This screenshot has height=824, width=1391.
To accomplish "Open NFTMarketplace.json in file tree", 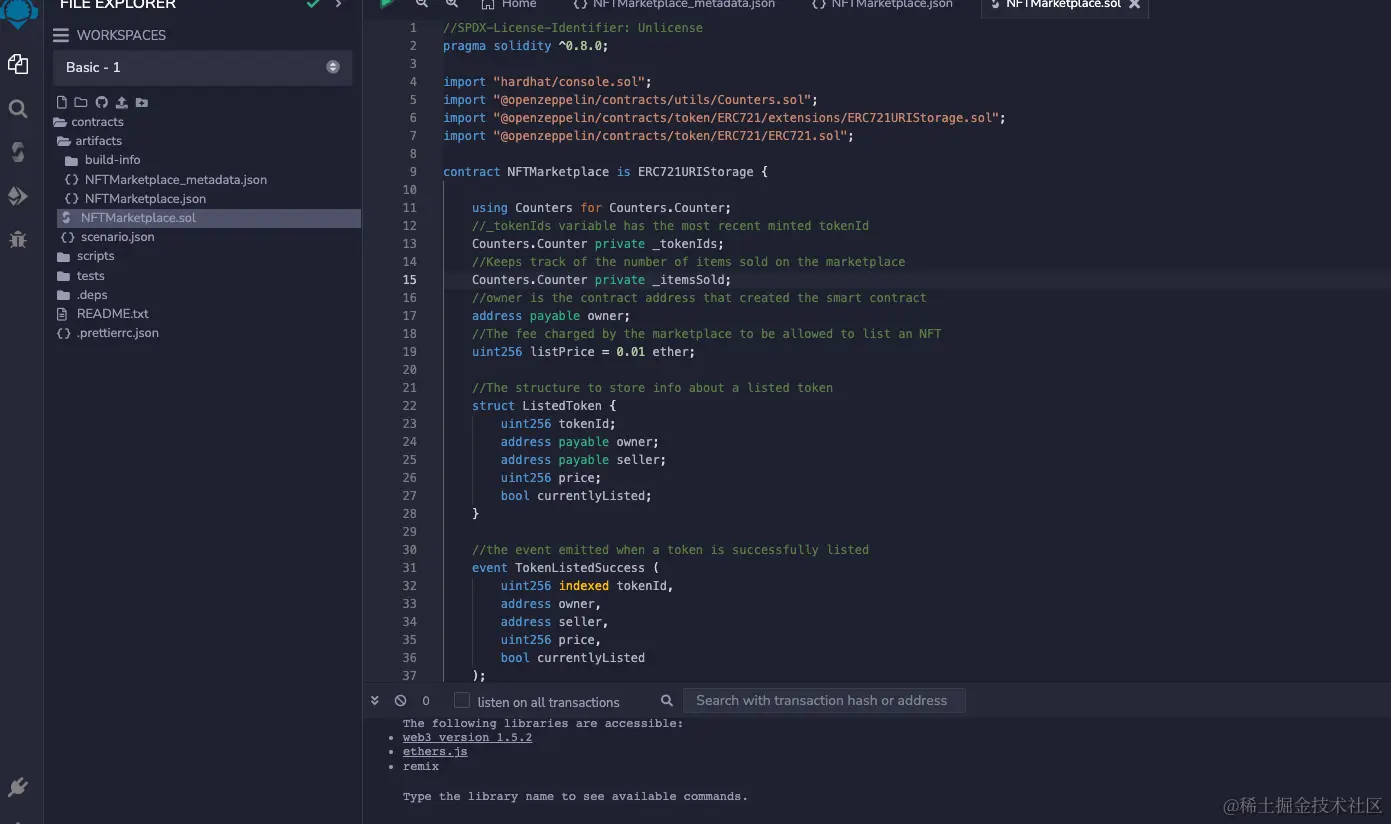I will point(136,199).
